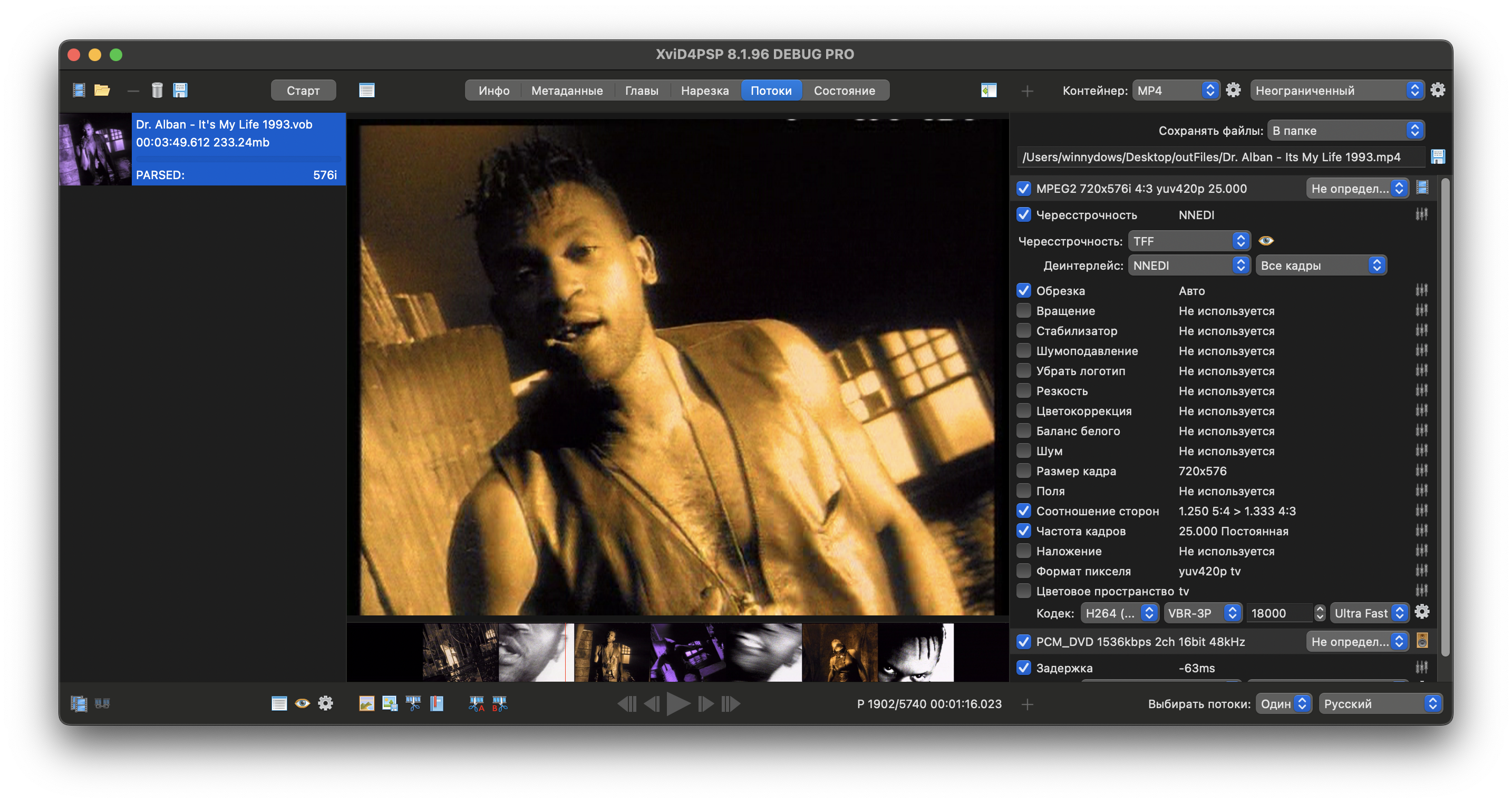Toggle the side panel icon left of plus sign
The height and width of the screenshot is (803, 1512).
click(x=988, y=90)
